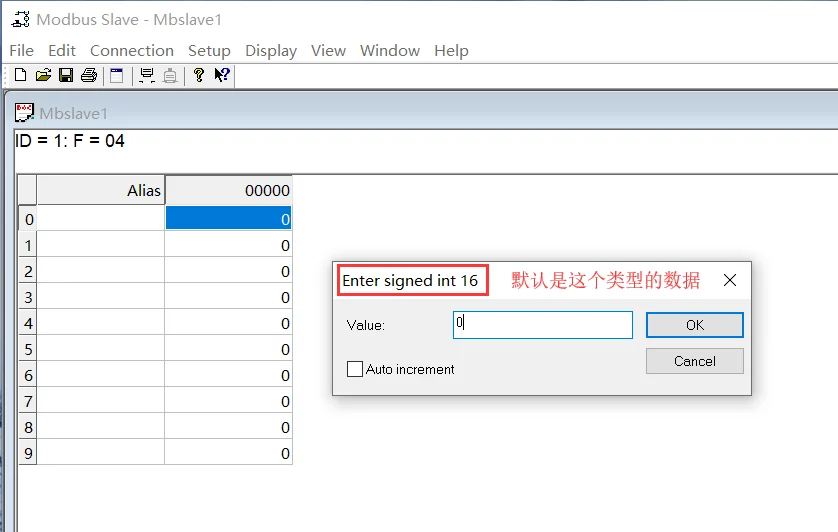Click the ID = 1: F = 04 status text
838x532 pixels.
click(70, 141)
